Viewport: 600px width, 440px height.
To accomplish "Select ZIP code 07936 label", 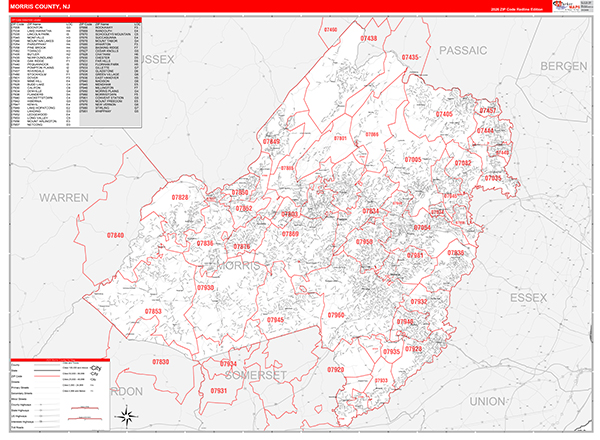I will pyautogui.click(x=456, y=253).
